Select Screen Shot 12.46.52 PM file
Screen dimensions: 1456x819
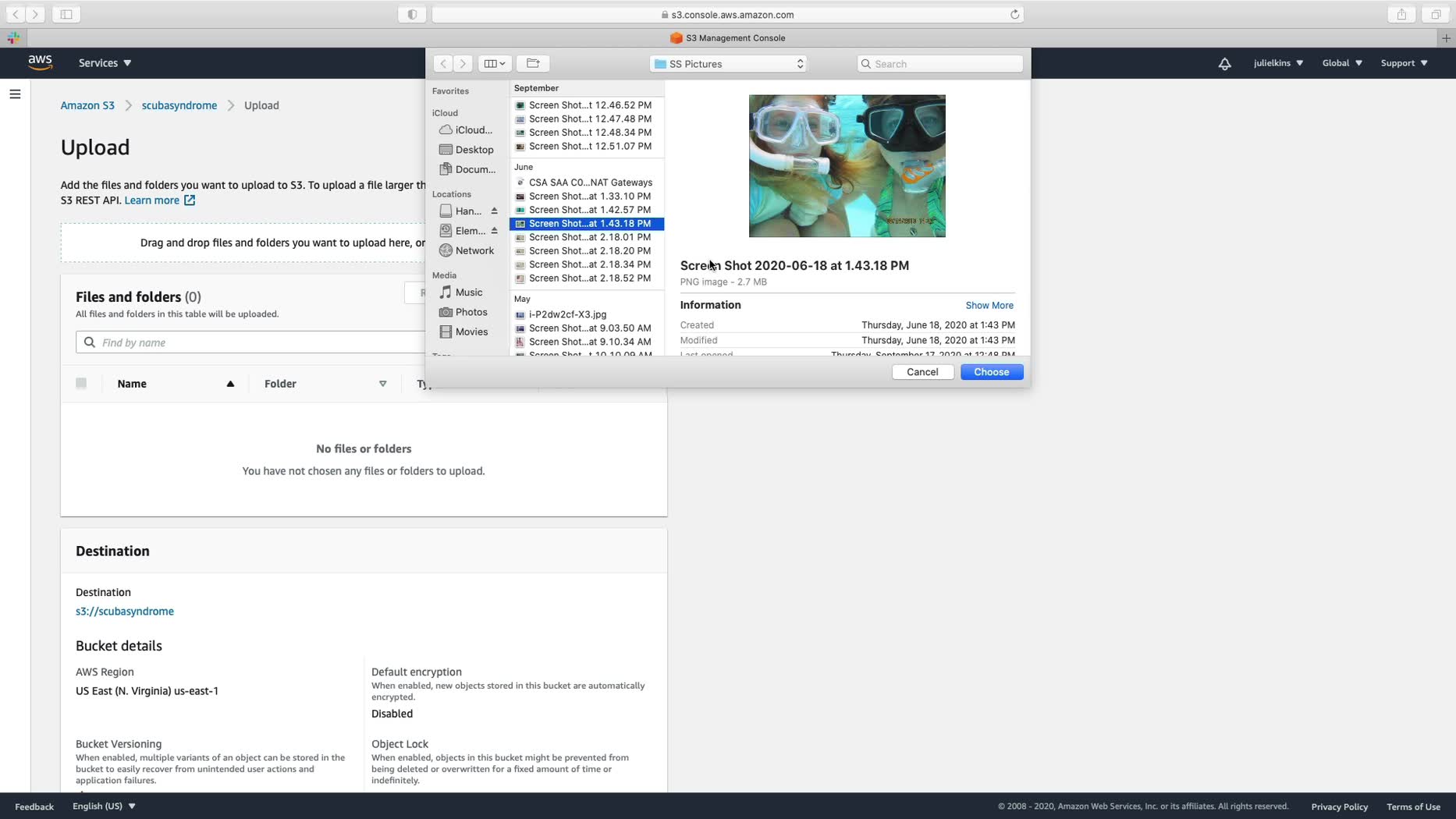(x=586, y=105)
